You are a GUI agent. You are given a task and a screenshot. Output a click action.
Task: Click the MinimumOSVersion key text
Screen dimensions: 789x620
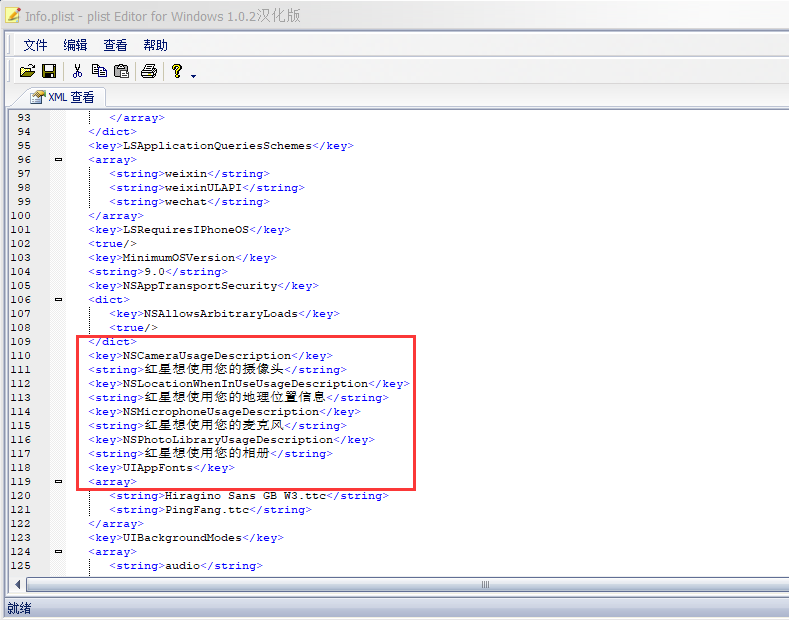pyautogui.click(x=179, y=258)
